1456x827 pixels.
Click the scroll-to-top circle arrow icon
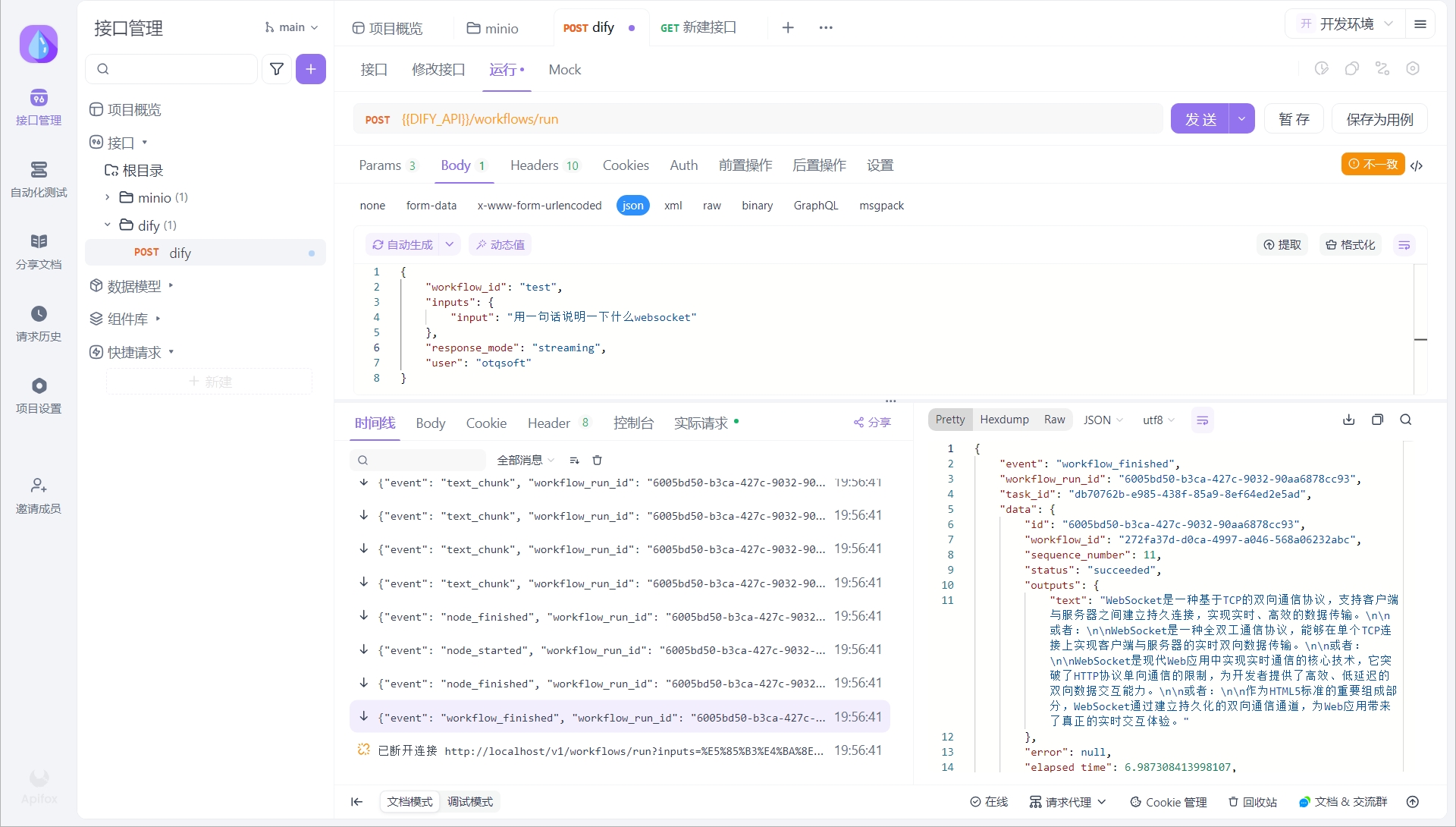pos(1413,802)
